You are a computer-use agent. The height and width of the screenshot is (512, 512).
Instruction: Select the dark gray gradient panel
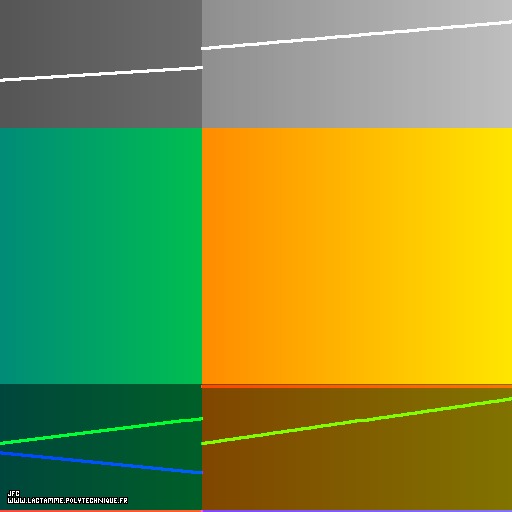(x=101, y=64)
